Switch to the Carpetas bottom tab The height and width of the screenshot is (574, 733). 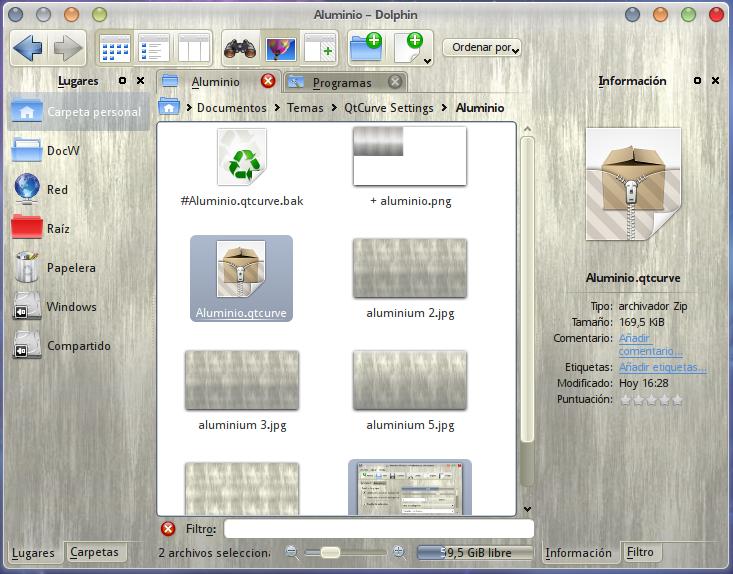pos(94,552)
